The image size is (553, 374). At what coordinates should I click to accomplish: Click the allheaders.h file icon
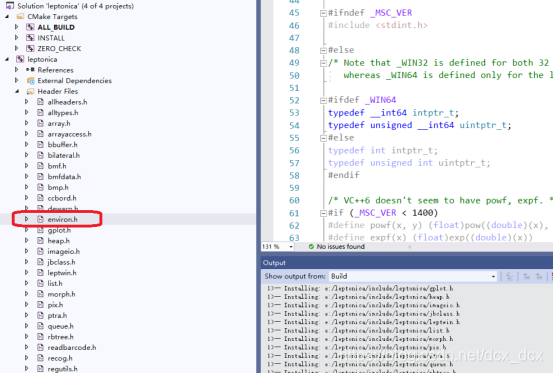pos(41,102)
